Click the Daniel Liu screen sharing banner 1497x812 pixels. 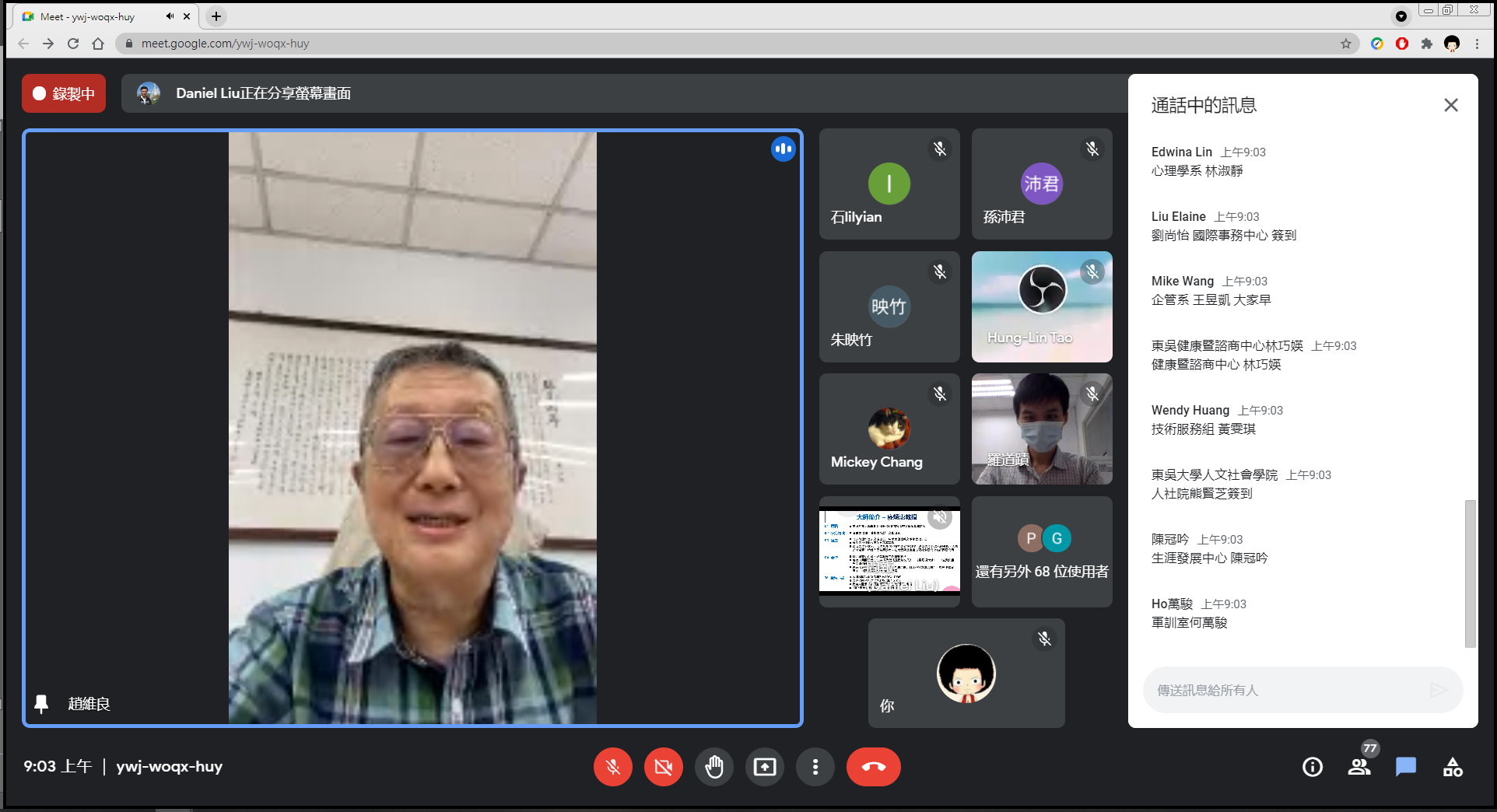tap(263, 93)
